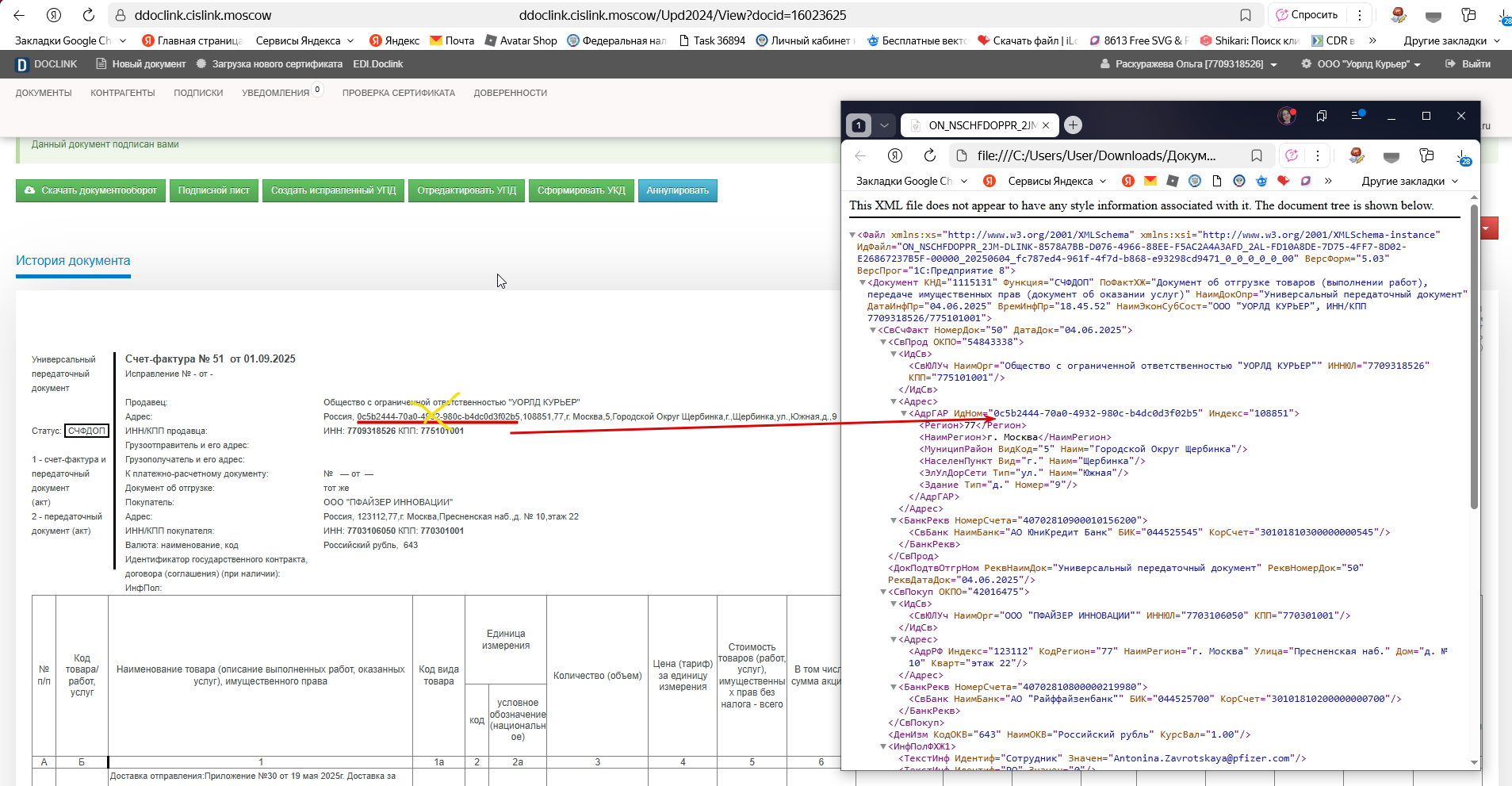
Task: Click Скачать документооборот button
Action: (x=90, y=190)
